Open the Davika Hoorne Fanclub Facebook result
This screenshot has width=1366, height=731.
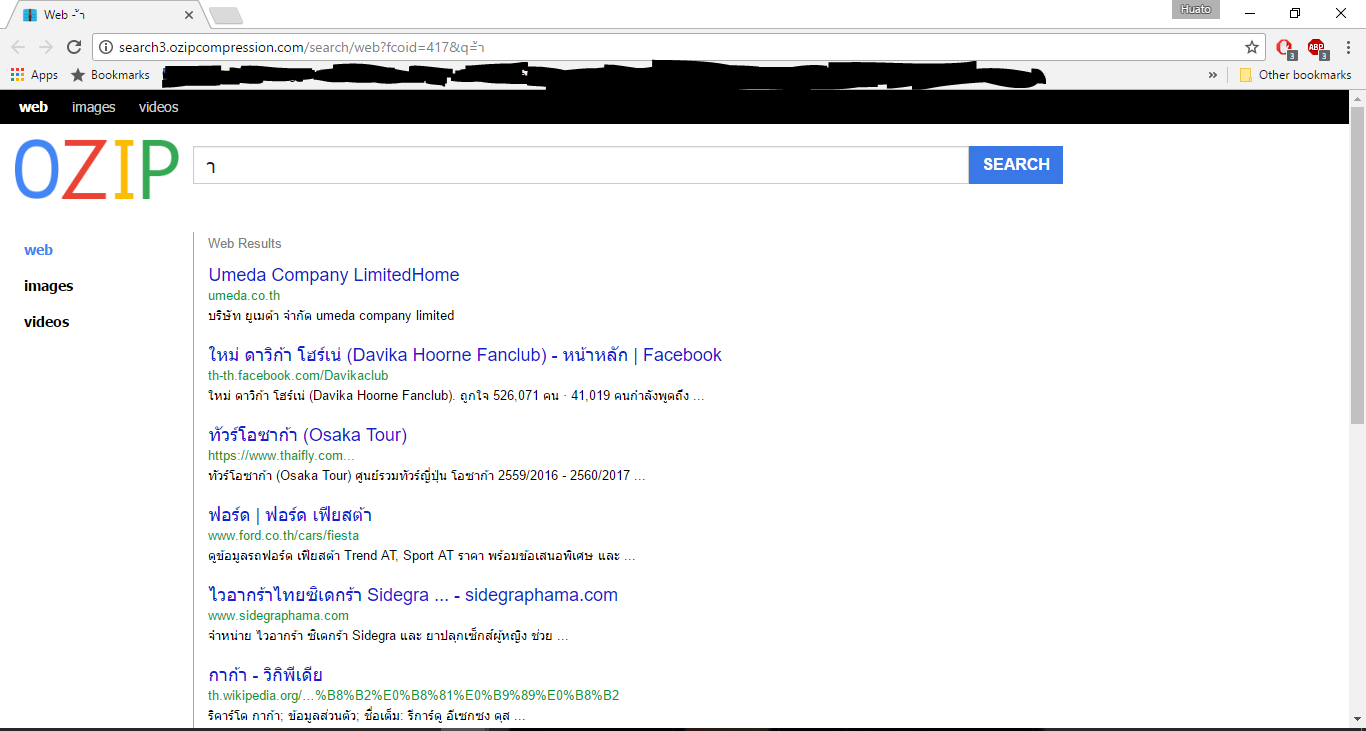465,355
